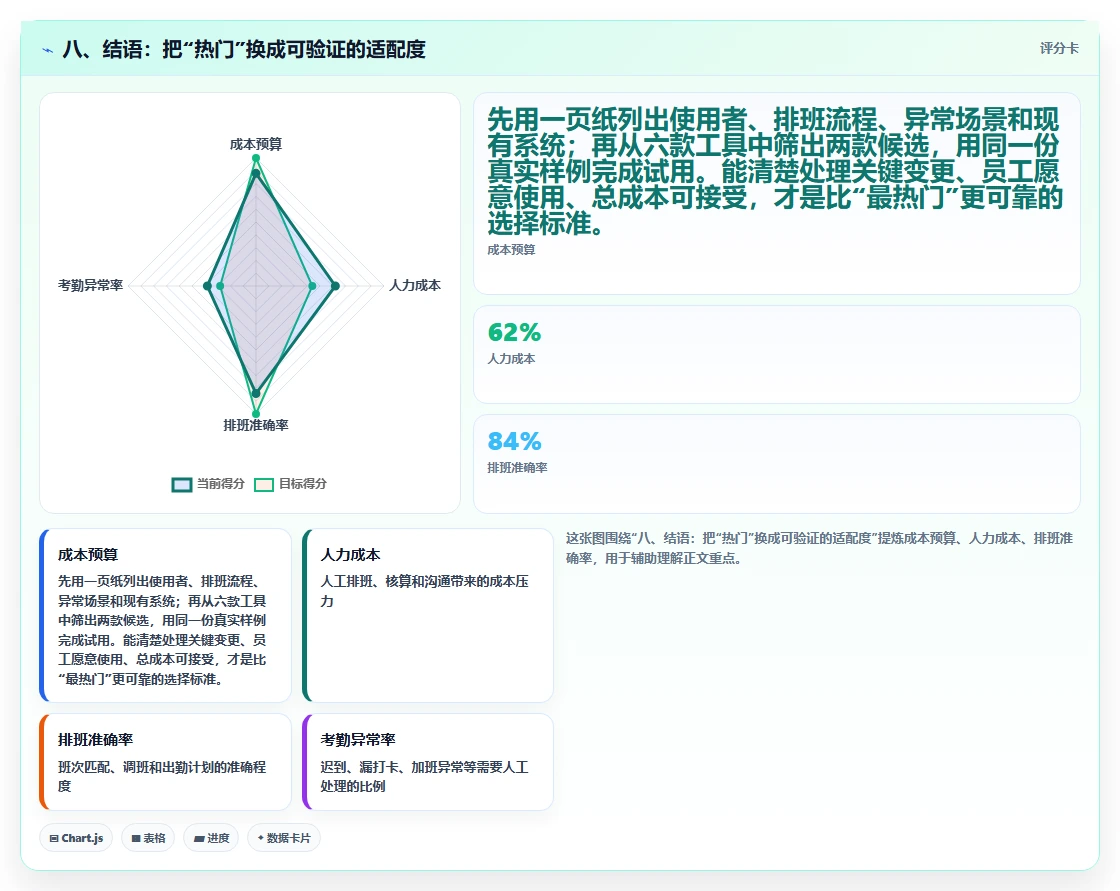Click the header title 八、结语
This screenshot has width=1120, height=891.
point(244,49)
